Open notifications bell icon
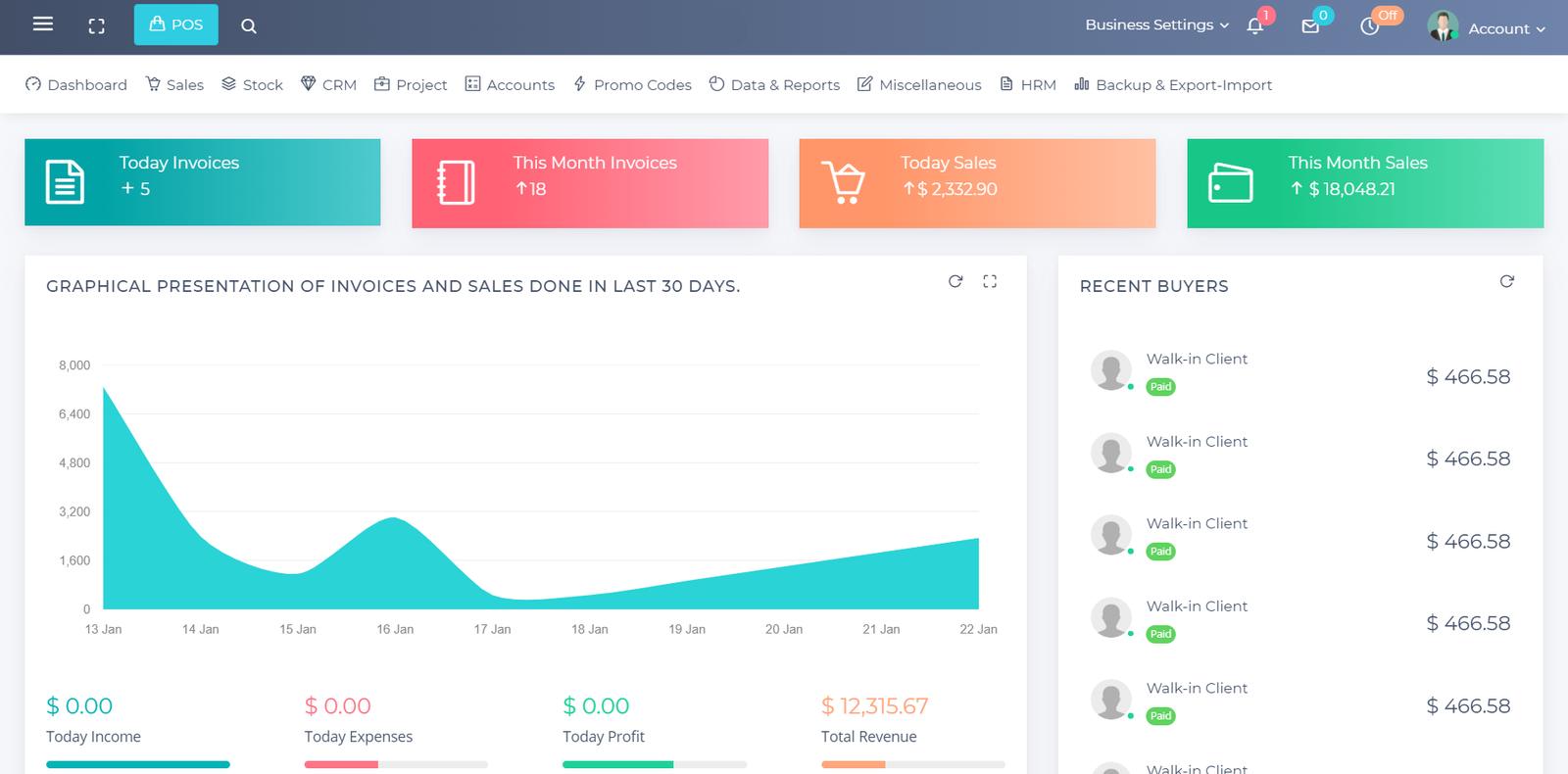This screenshot has width=1568, height=774. tap(1255, 26)
